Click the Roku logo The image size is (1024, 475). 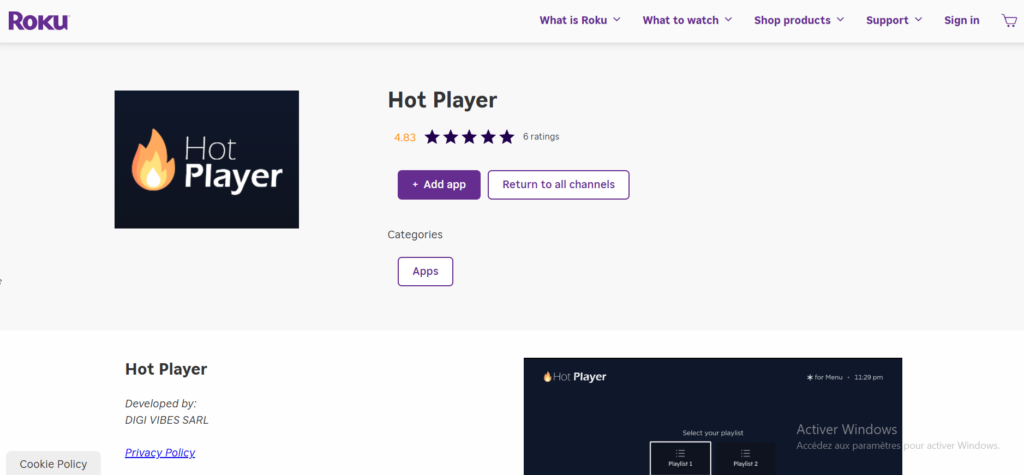[x=39, y=20]
